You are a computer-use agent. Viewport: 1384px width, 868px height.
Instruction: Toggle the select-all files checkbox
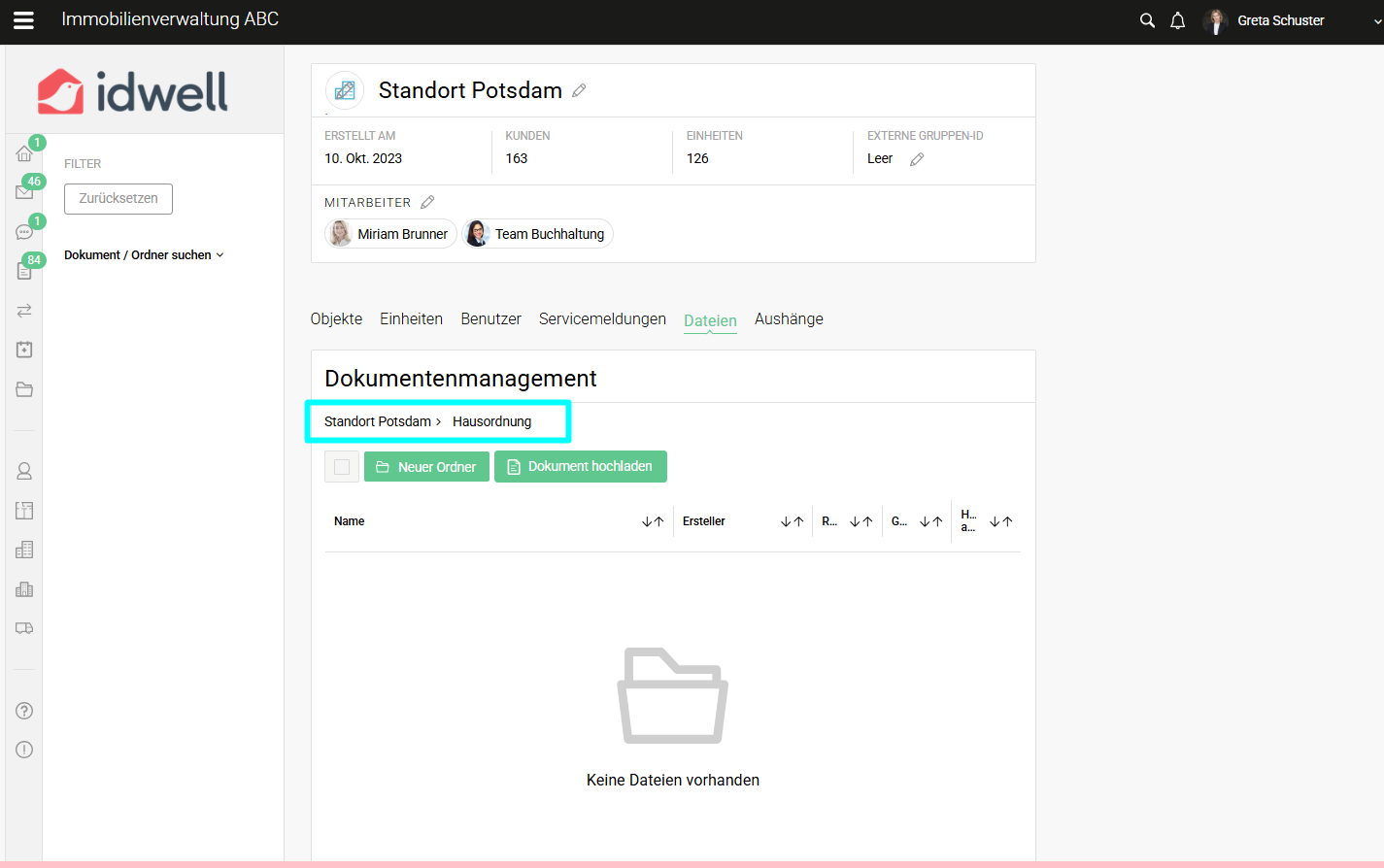342,467
